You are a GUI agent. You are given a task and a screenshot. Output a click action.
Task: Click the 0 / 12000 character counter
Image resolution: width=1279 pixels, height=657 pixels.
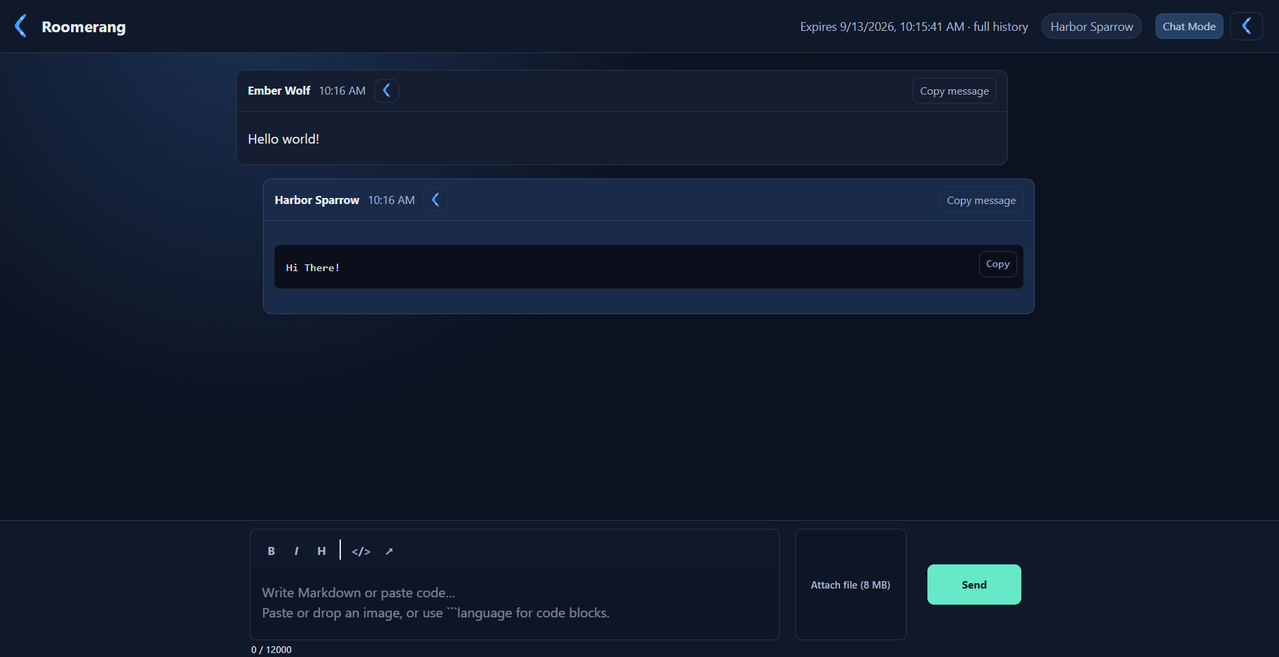[271, 649]
